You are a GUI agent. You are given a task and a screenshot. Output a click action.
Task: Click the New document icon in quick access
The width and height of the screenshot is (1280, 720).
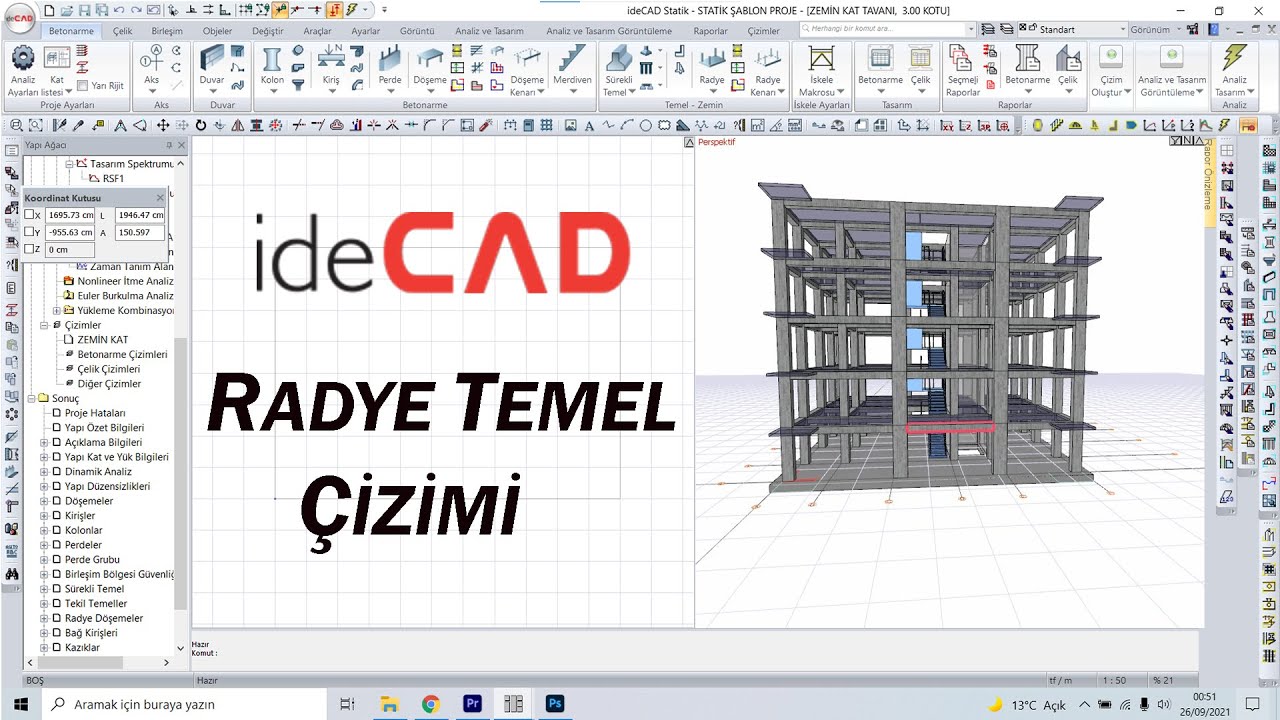tap(50, 10)
